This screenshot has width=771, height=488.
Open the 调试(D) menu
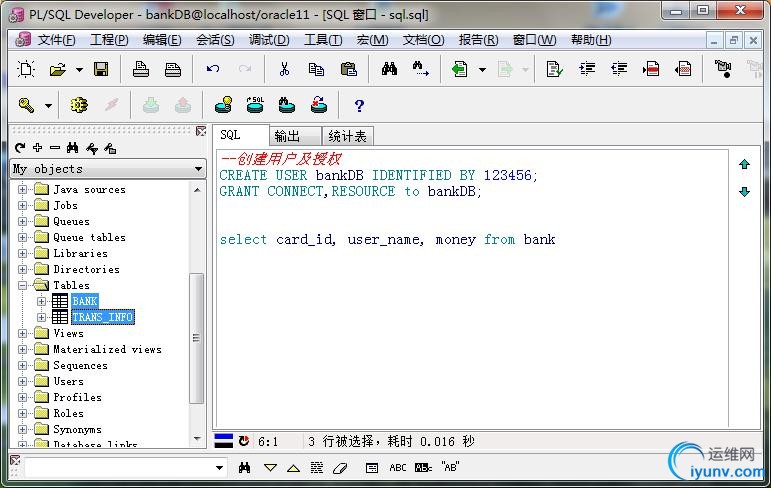[x=268, y=40]
